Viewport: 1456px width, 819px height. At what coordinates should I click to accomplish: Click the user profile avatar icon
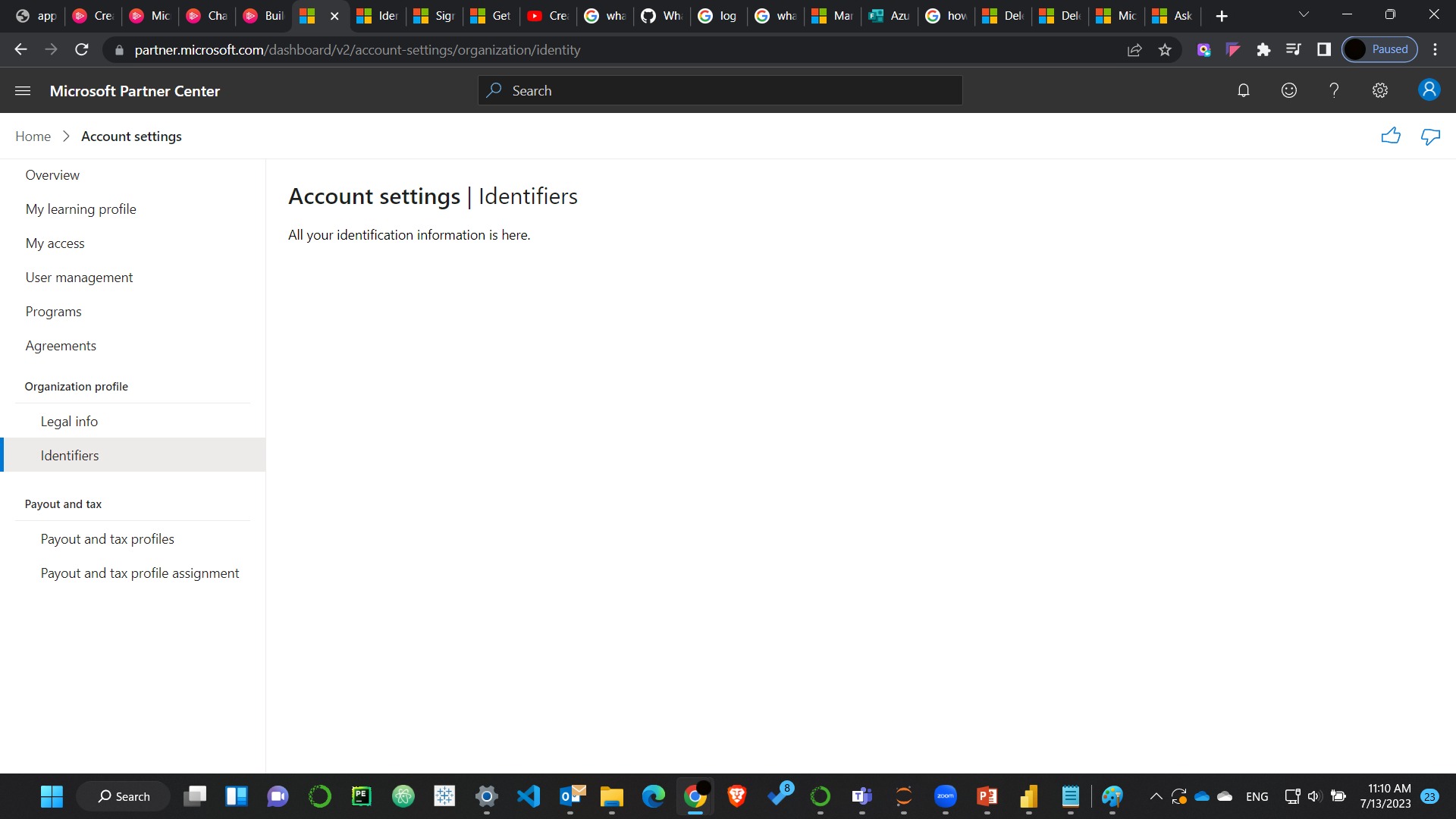pyautogui.click(x=1431, y=91)
